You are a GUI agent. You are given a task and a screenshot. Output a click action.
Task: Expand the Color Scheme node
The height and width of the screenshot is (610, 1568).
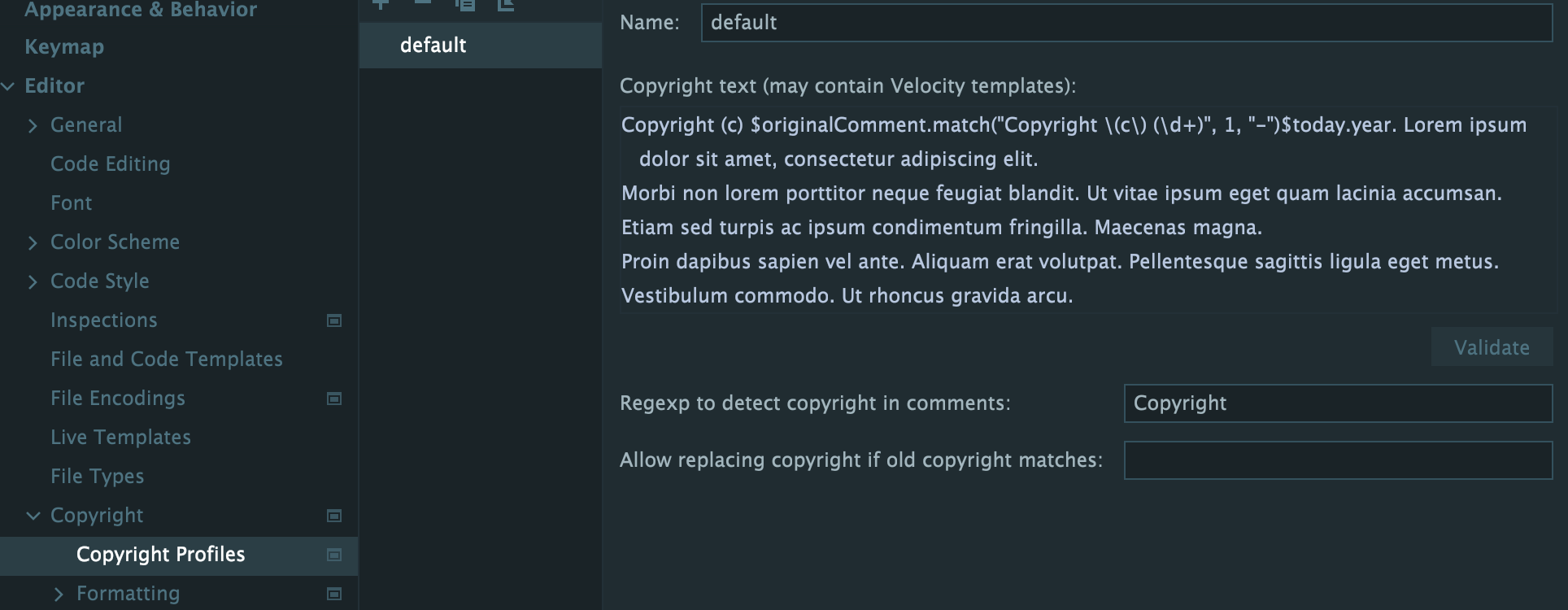(33, 242)
